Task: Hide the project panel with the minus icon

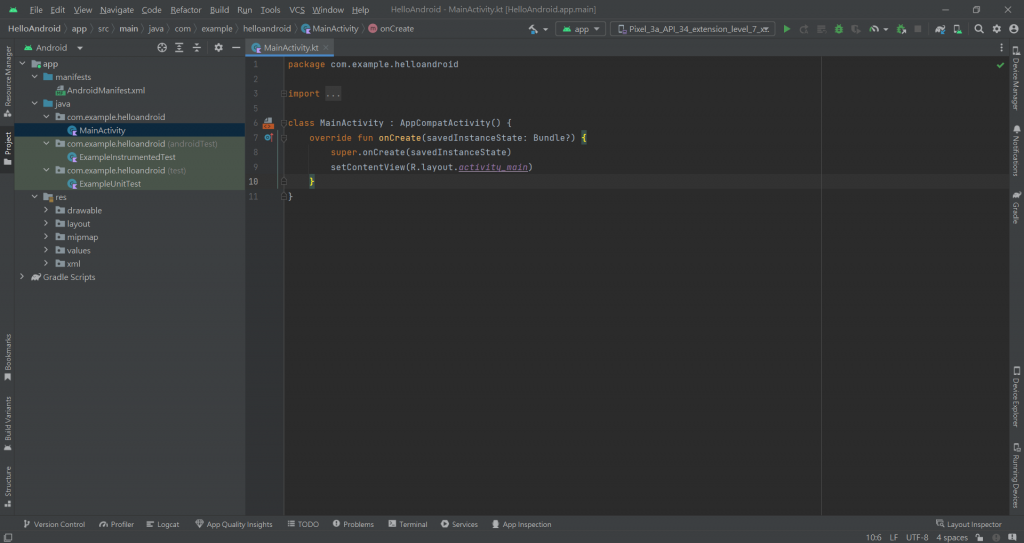Action: [236, 48]
